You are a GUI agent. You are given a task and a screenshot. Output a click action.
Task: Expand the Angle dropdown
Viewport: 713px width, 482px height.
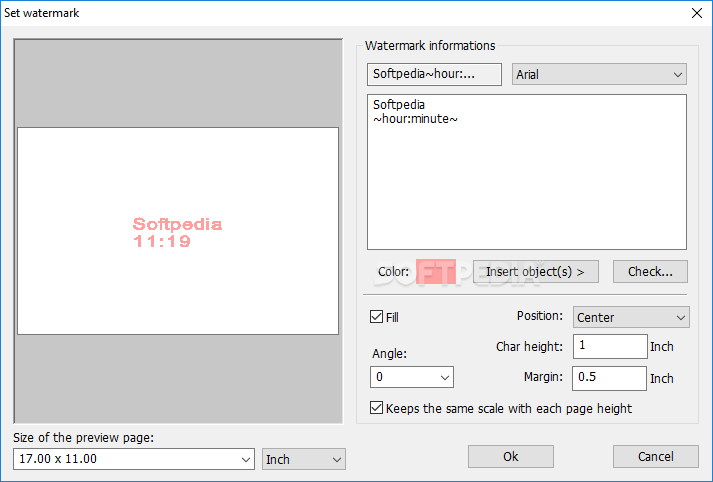[412, 377]
